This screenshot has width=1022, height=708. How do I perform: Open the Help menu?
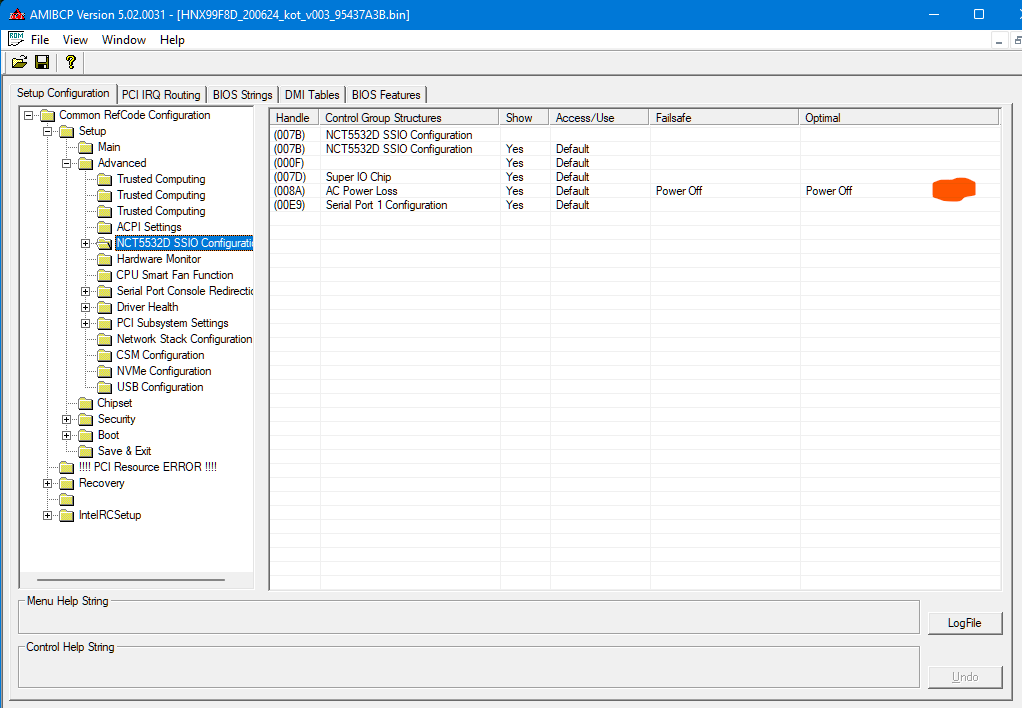click(x=172, y=40)
